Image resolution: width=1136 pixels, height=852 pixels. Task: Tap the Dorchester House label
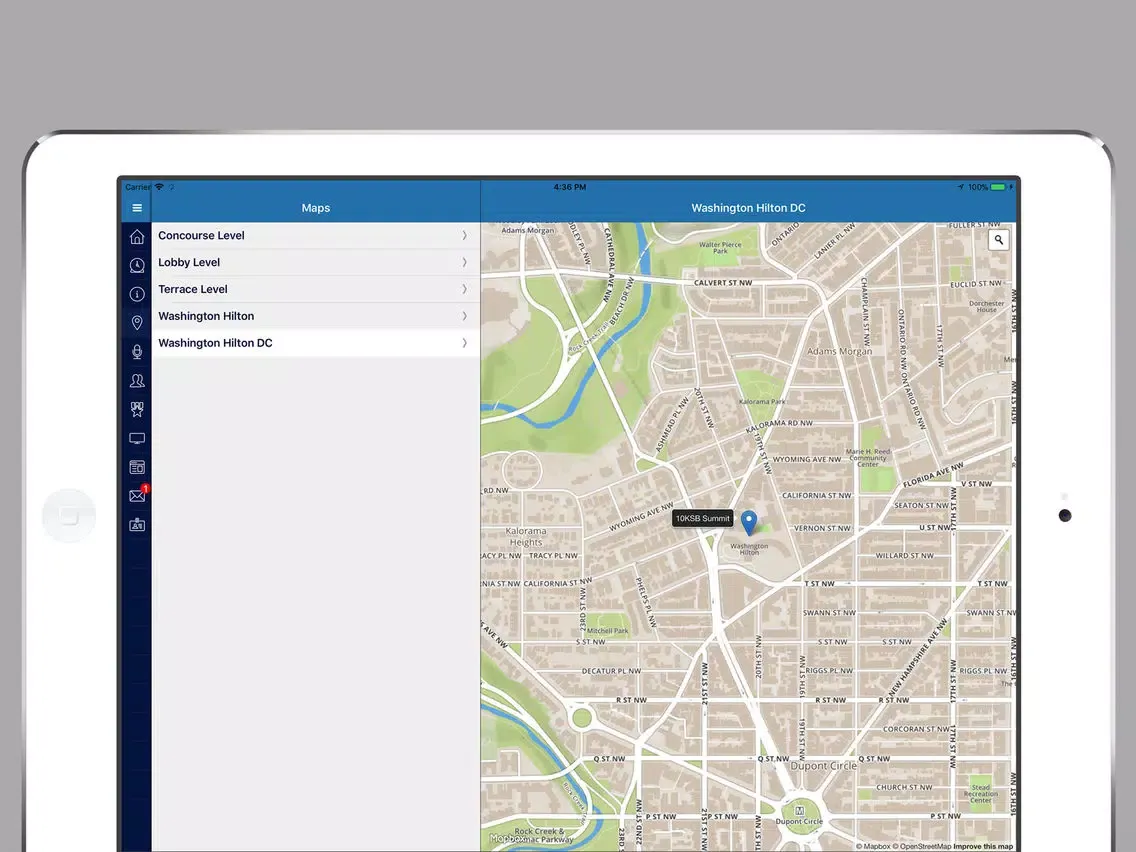pos(987,306)
